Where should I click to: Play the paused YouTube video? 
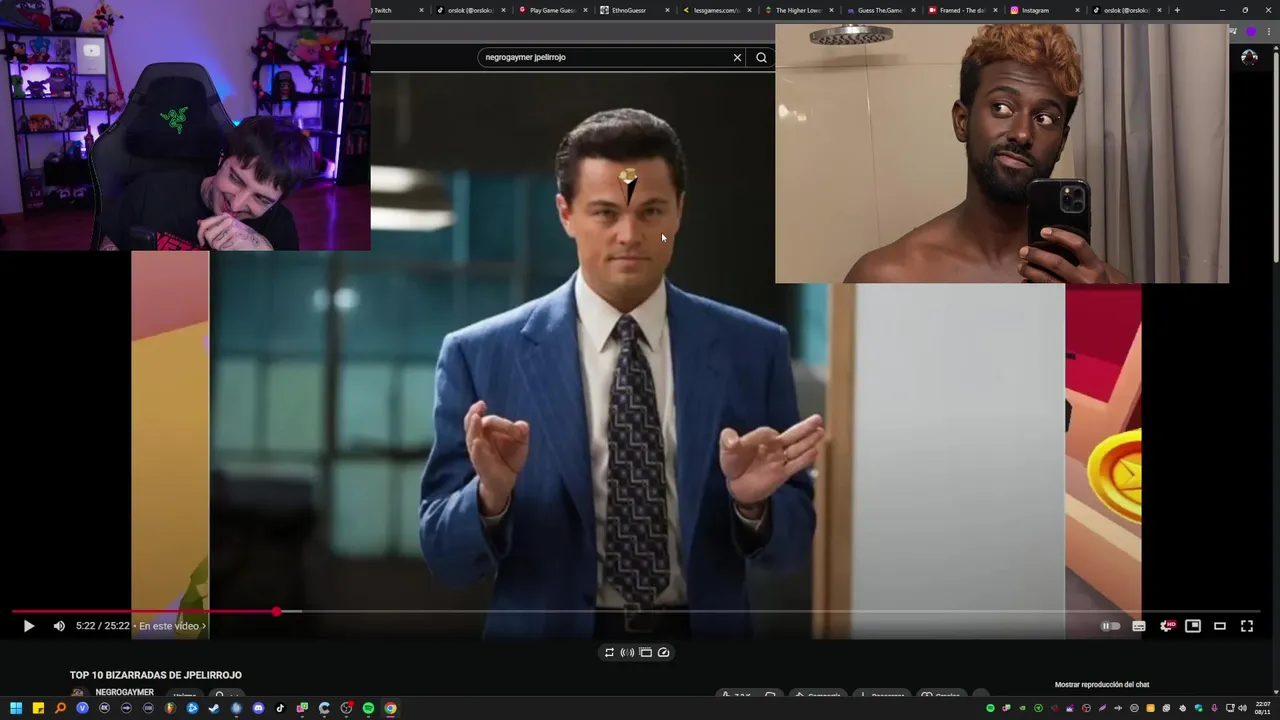click(x=28, y=626)
